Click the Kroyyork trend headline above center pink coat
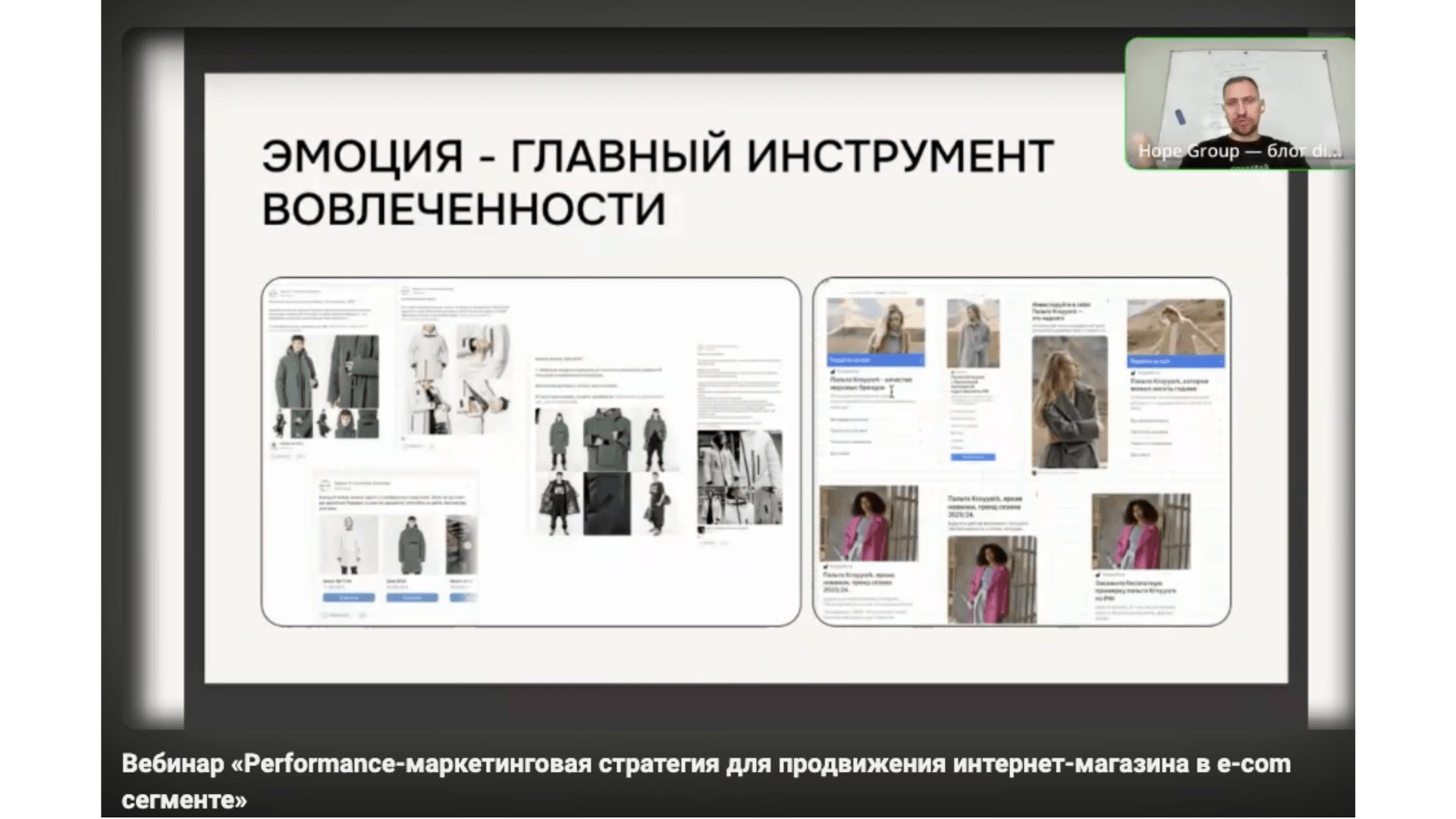 [x=985, y=506]
